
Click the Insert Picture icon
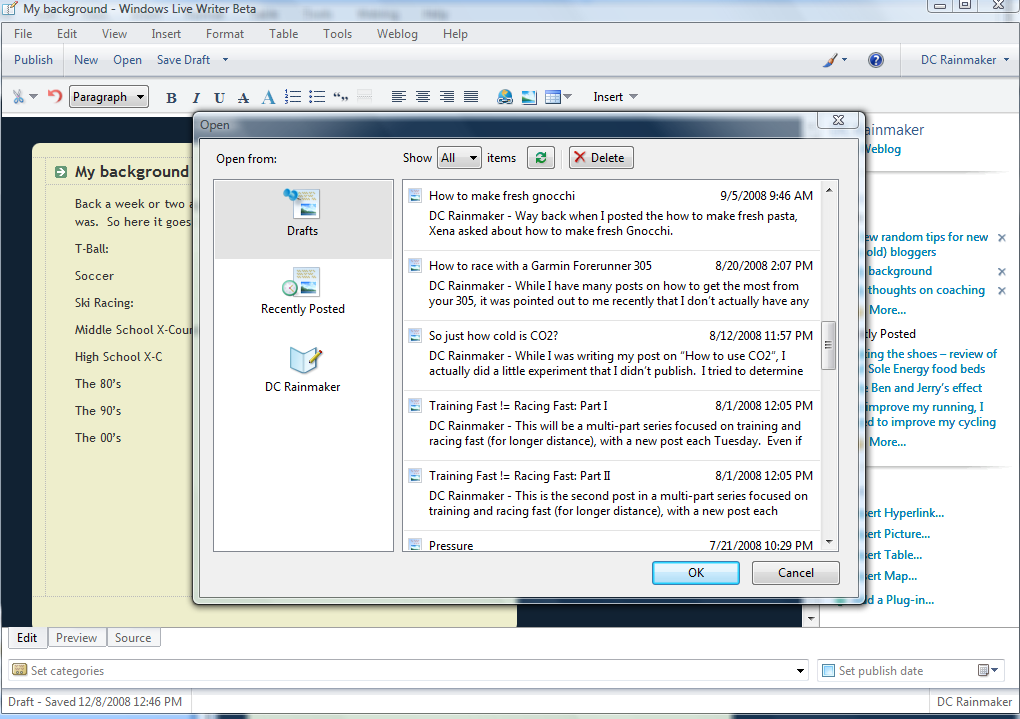(x=530, y=97)
